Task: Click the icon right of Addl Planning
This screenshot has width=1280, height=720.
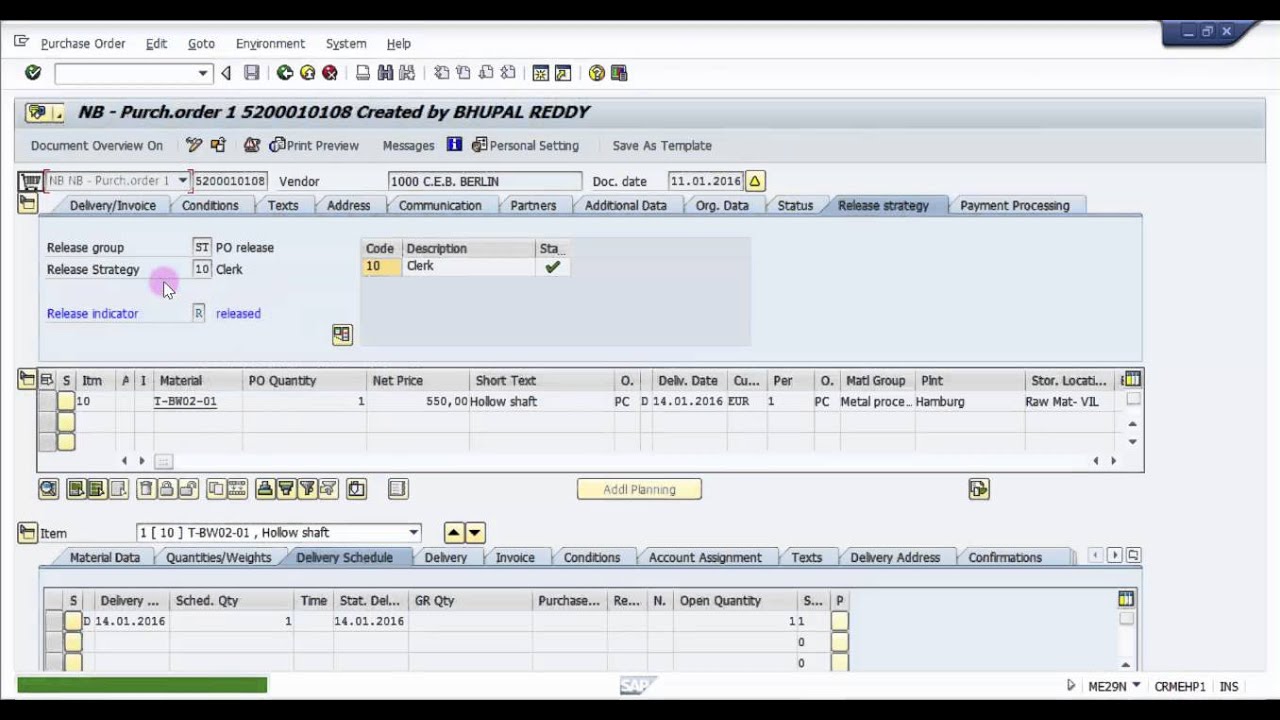Action: (979, 489)
